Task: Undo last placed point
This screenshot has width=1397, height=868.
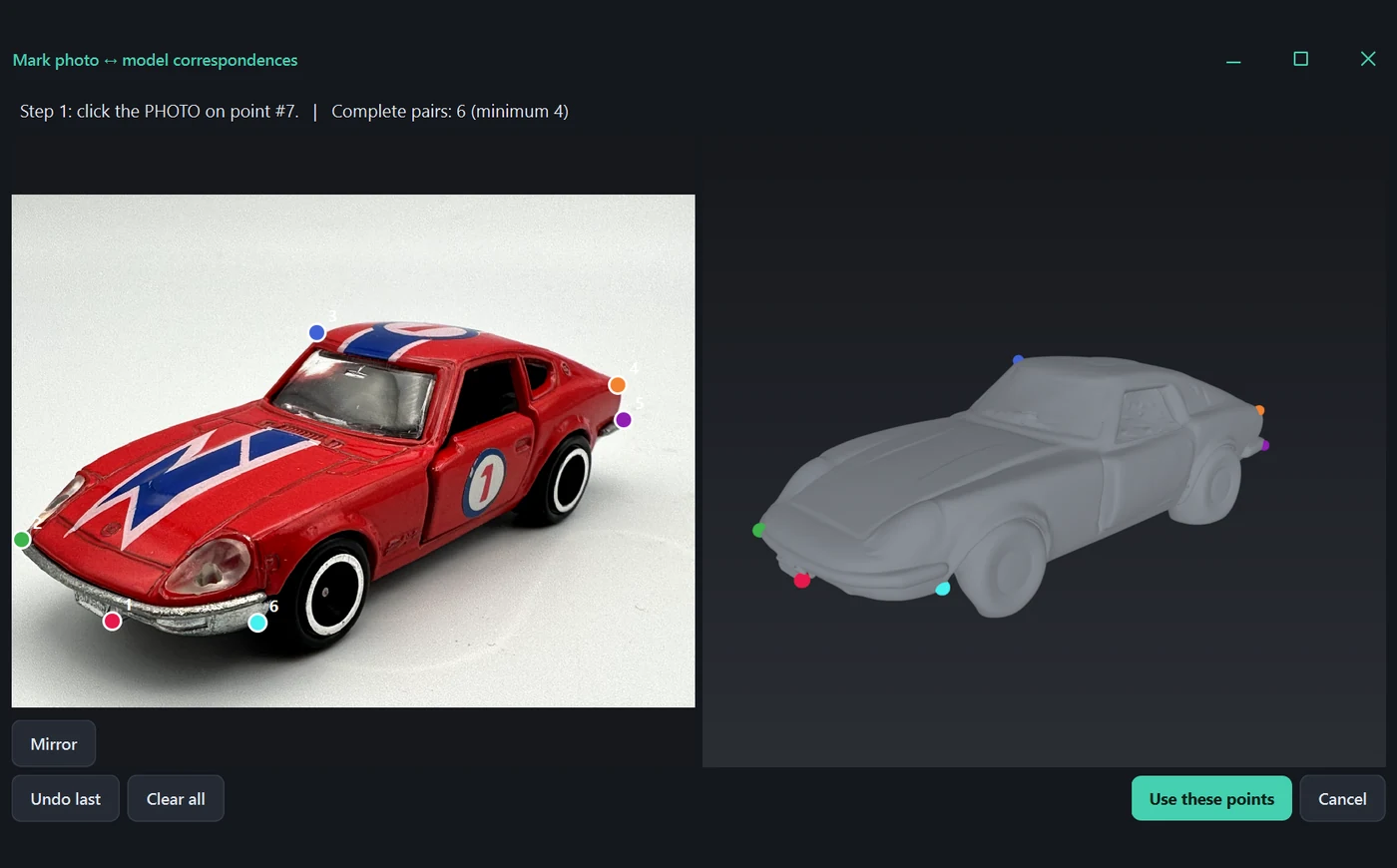Action: (66, 799)
